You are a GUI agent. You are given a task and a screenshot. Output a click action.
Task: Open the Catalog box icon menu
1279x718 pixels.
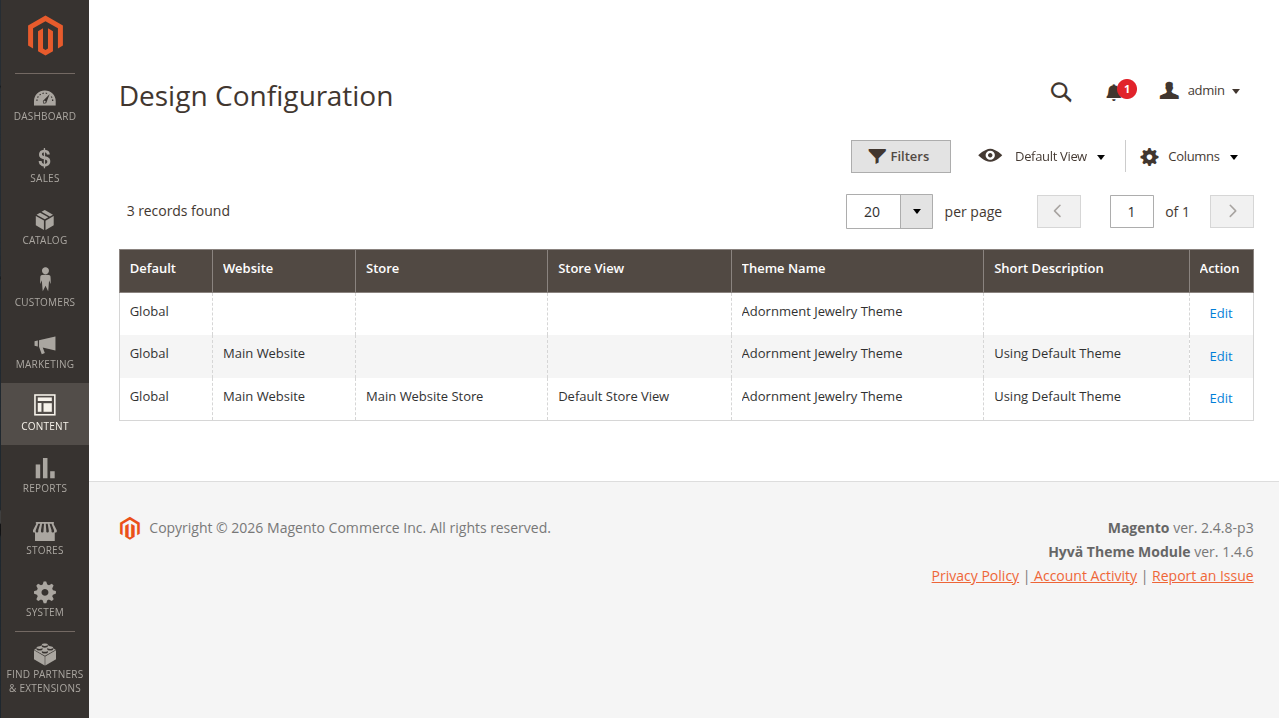[x=45, y=220]
